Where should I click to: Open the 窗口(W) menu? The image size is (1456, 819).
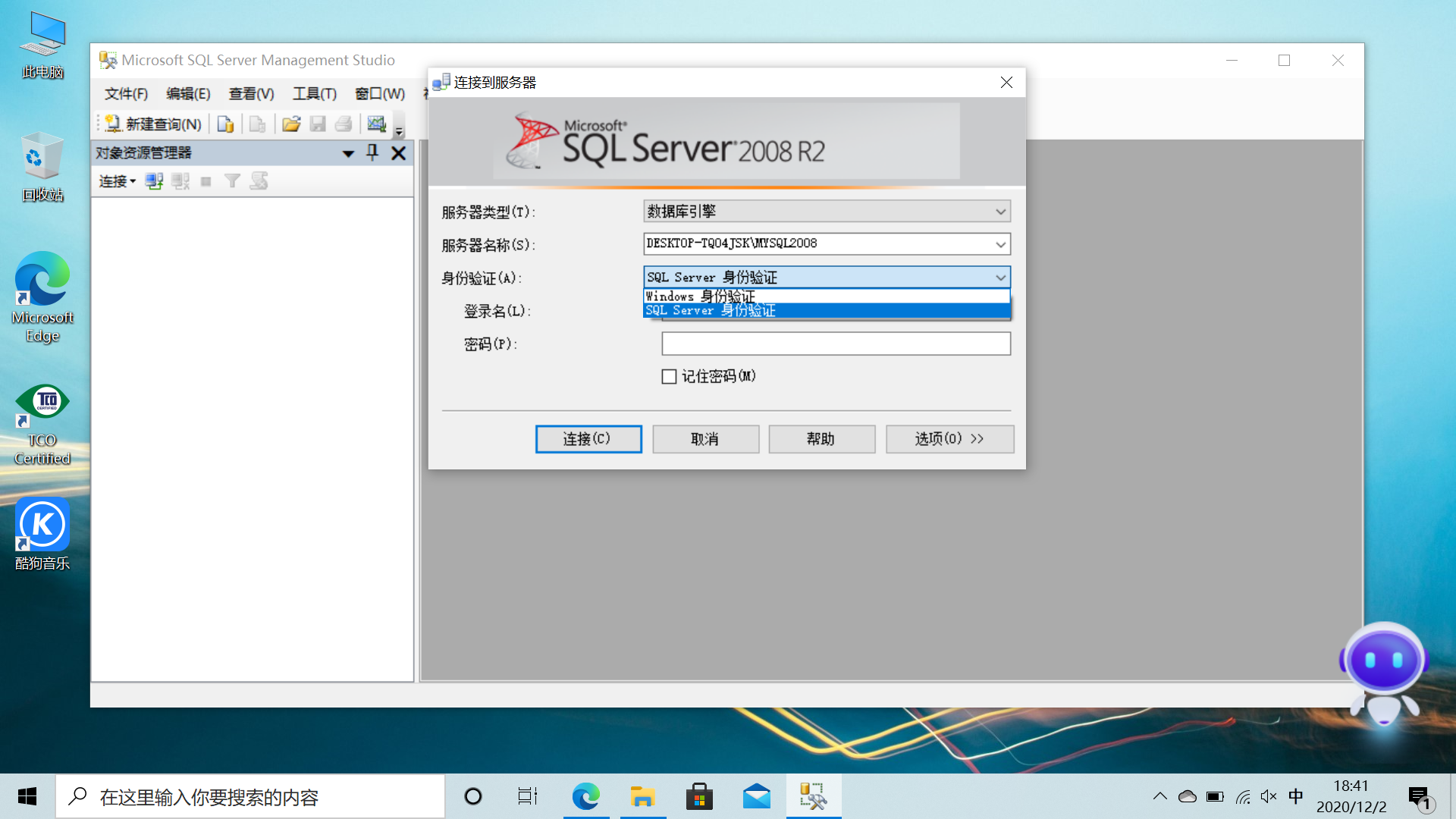tap(379, 93)
